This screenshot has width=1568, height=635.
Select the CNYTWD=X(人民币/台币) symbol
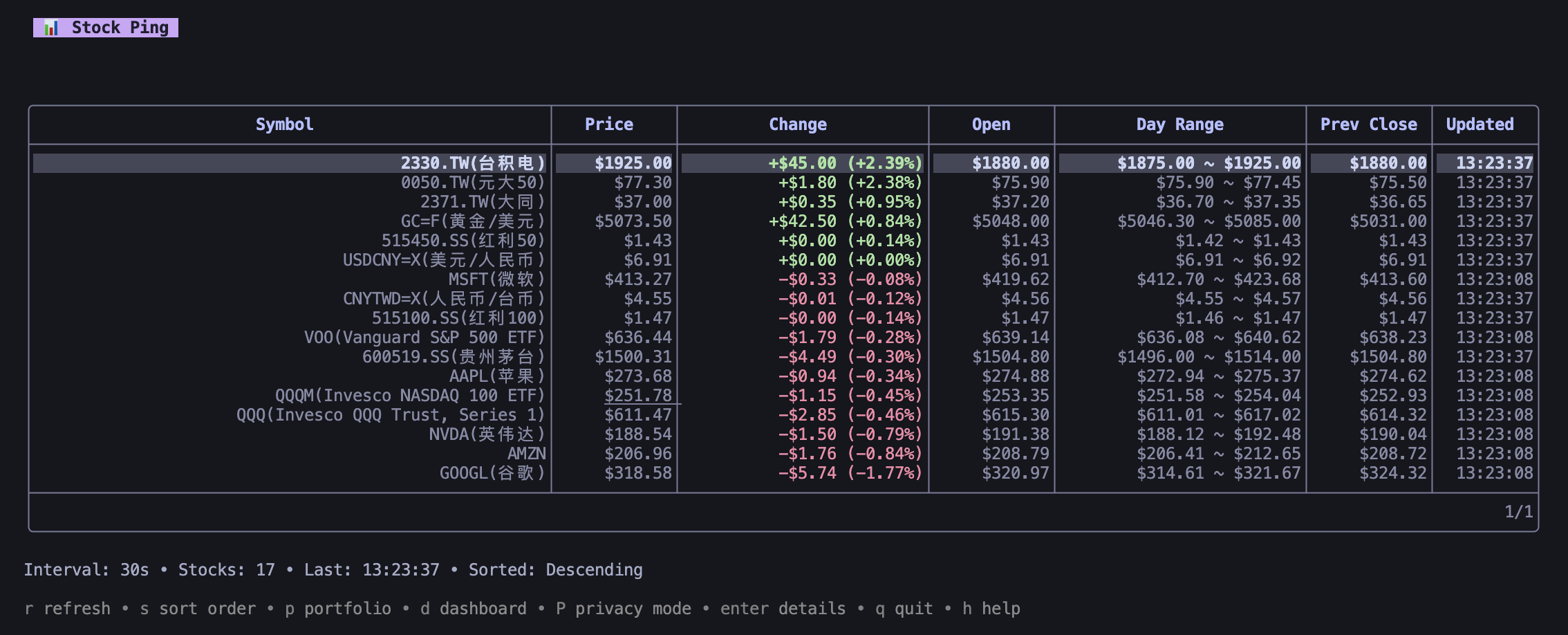tap(444, 299)
